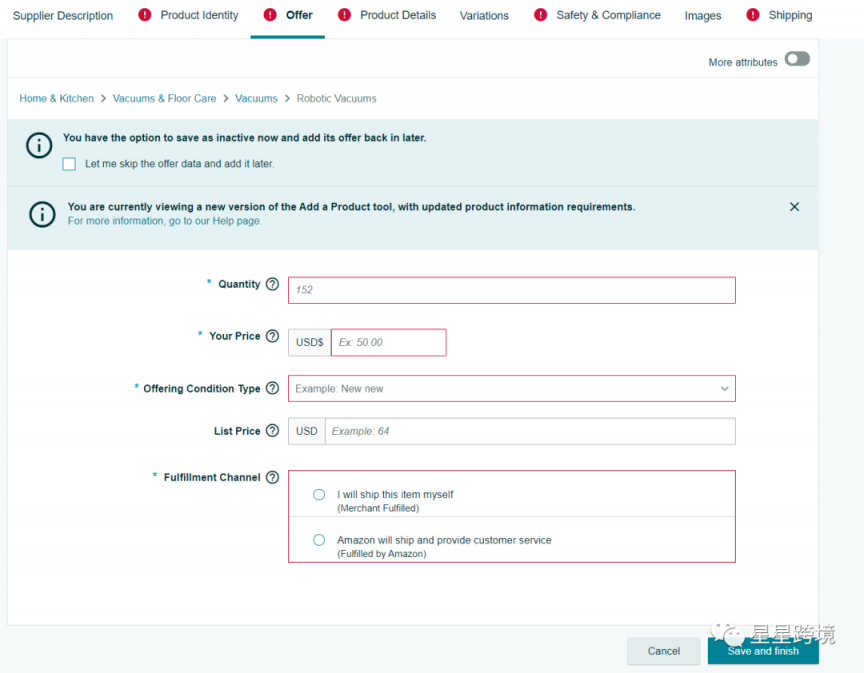Click Save and finish button
Screen dimensions: 864x673
click(x=763, y=651)
